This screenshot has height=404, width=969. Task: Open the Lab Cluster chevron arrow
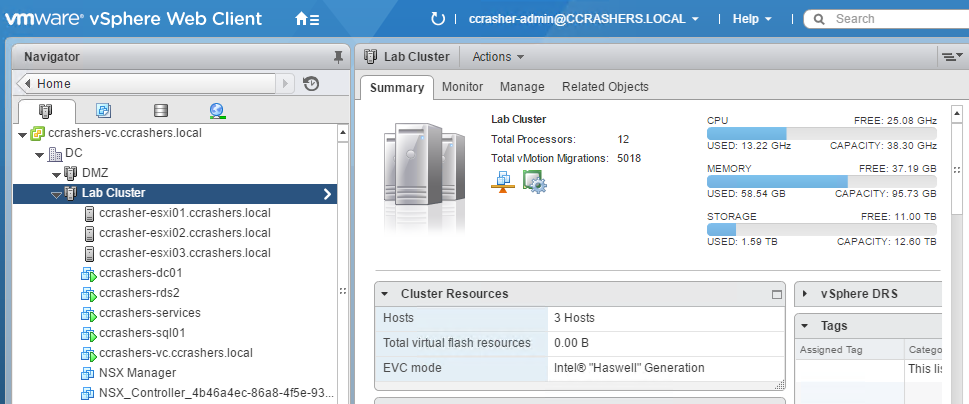point(328,194)
